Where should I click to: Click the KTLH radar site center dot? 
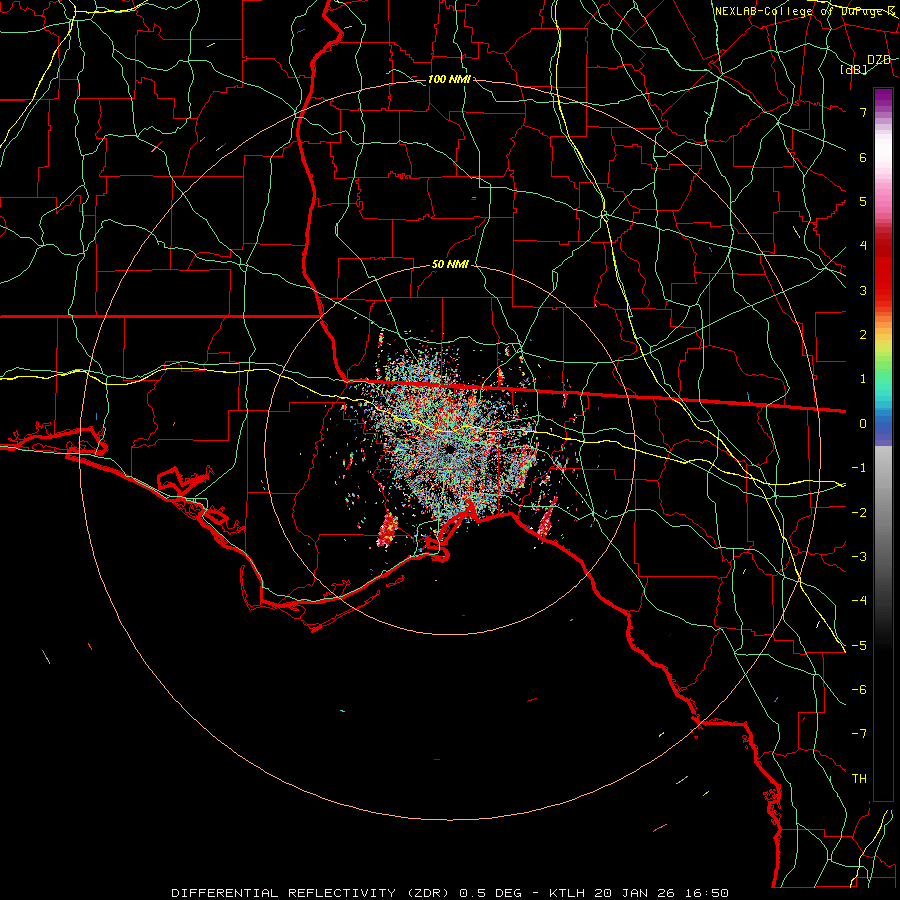(x=449, y=449)
